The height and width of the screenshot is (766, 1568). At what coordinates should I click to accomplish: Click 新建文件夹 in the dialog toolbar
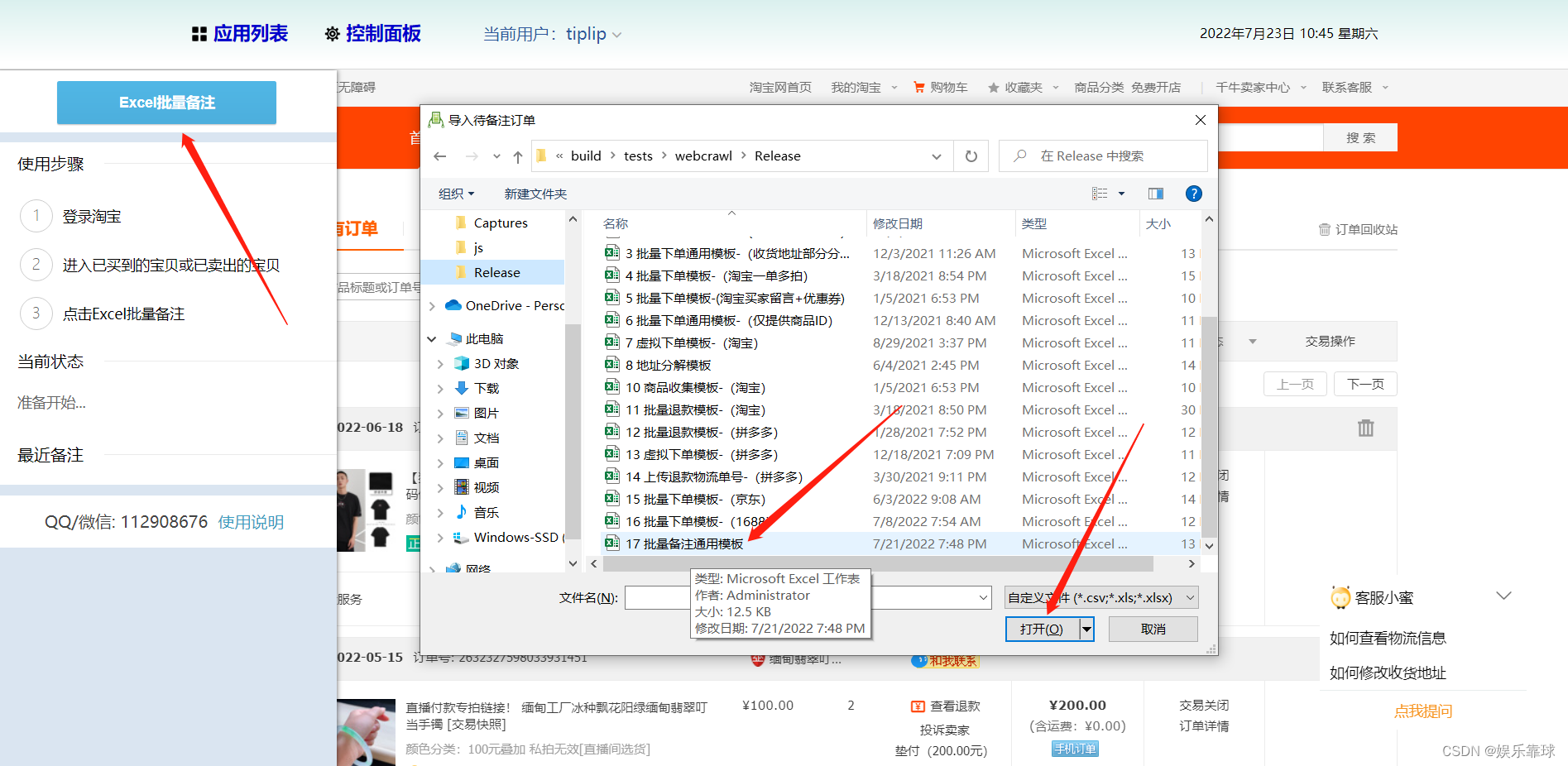pyautogui.click(x=535, y=194)
